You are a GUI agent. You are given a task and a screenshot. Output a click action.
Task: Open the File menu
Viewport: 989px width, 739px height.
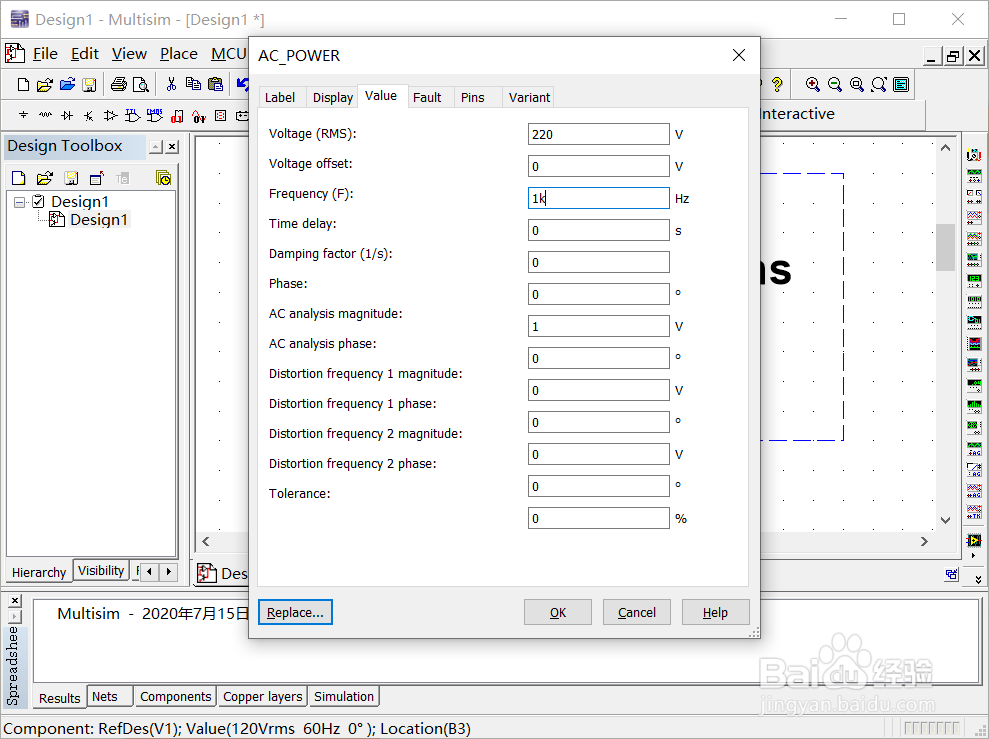pyautogui.click(x=45, y=54)
